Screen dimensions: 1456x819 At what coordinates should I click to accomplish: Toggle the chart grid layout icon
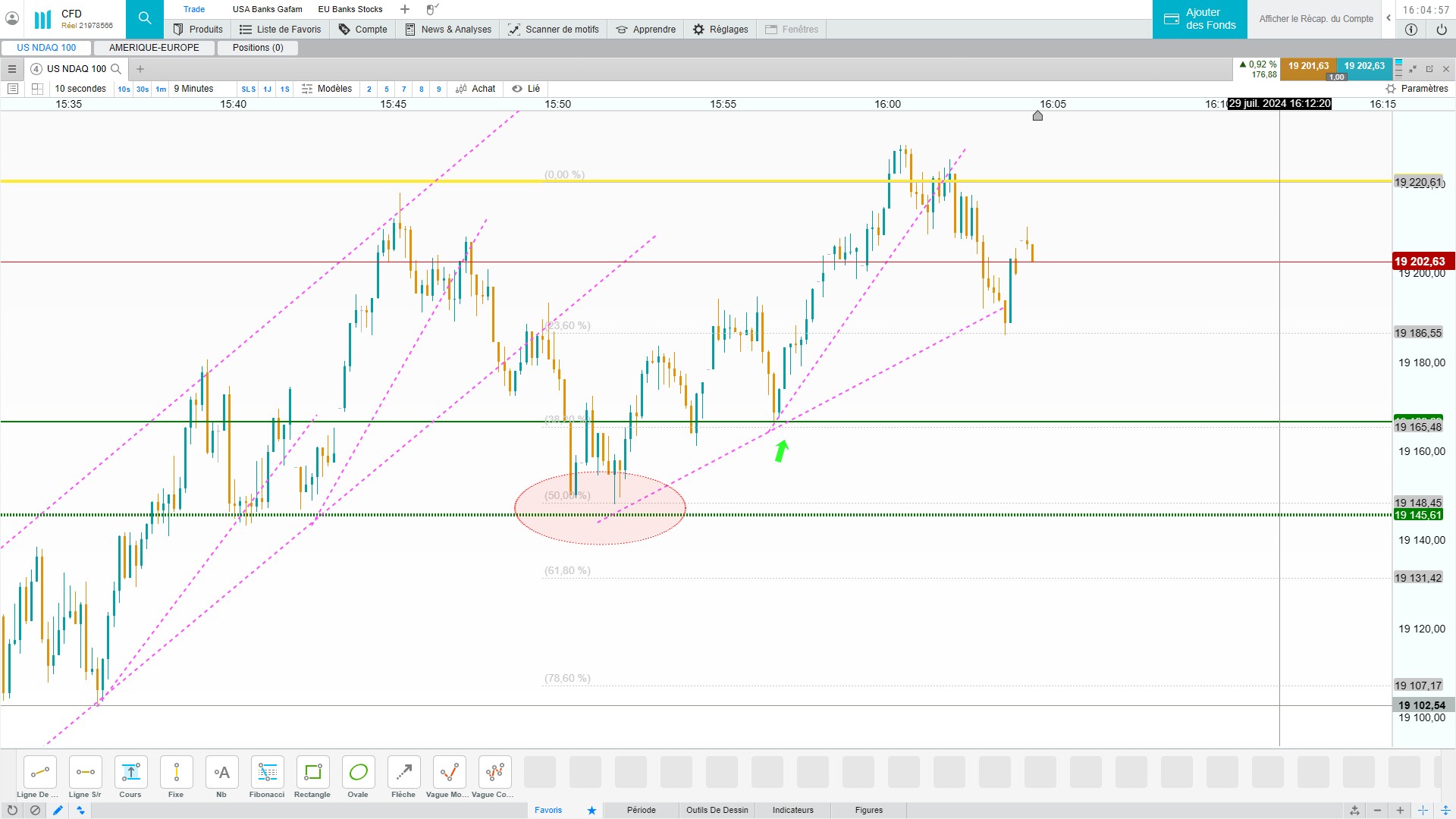(x=37, y=89)
